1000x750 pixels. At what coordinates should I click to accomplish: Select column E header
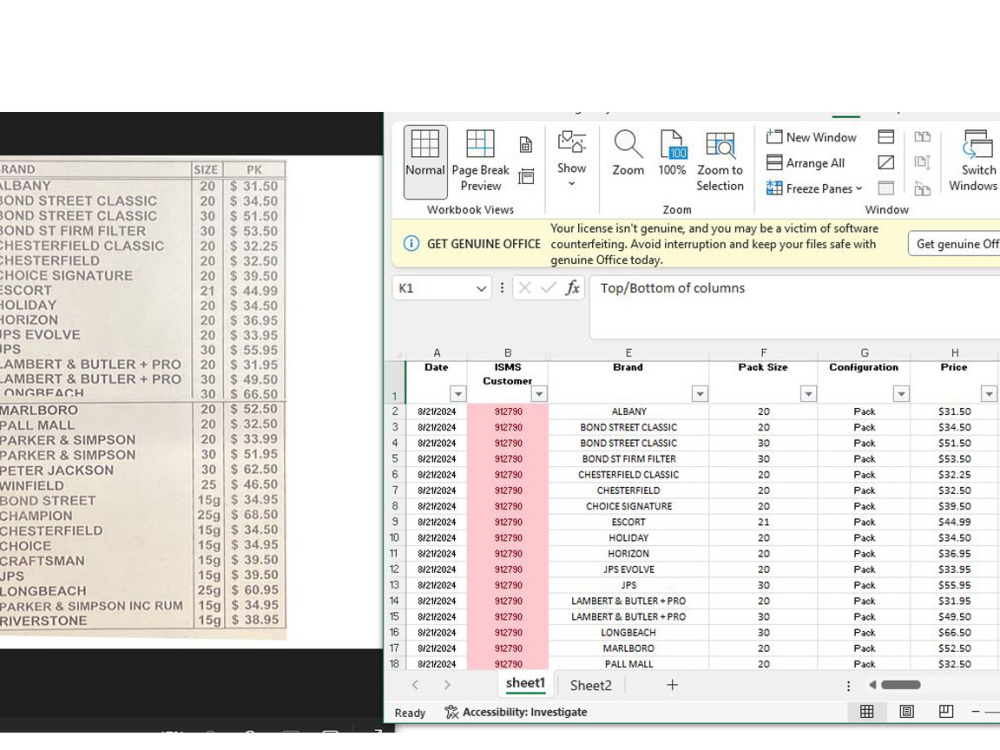[628, 353]
